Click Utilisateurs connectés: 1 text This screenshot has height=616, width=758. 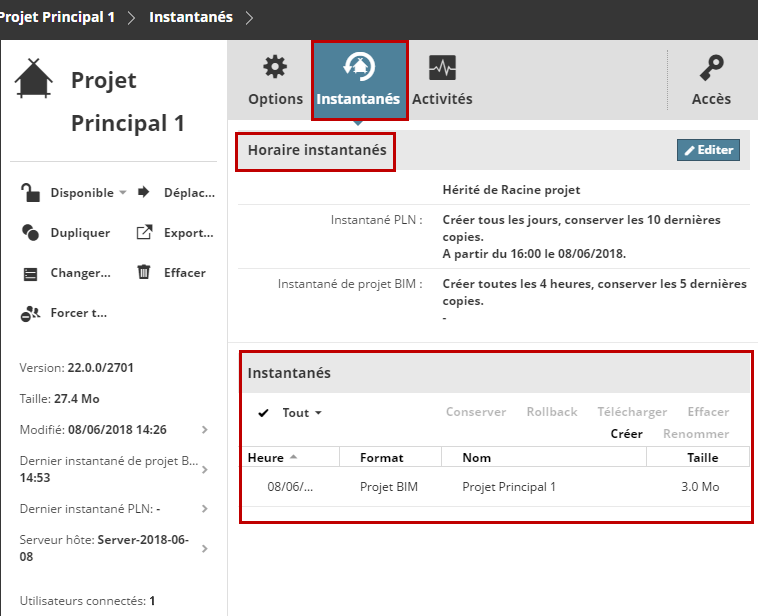point(87,601)
